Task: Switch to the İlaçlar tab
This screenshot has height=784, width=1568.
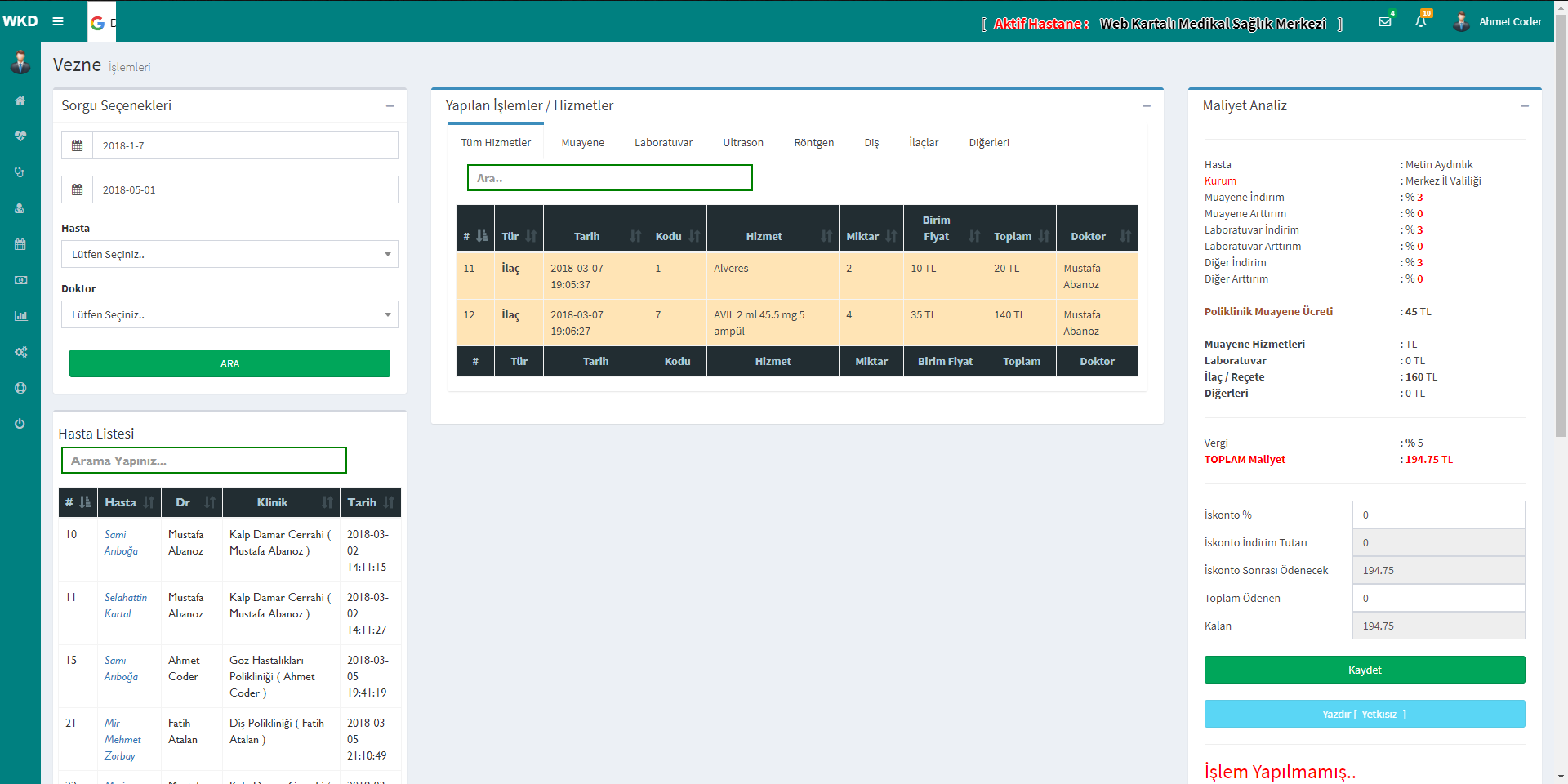Action: [924, 142]
